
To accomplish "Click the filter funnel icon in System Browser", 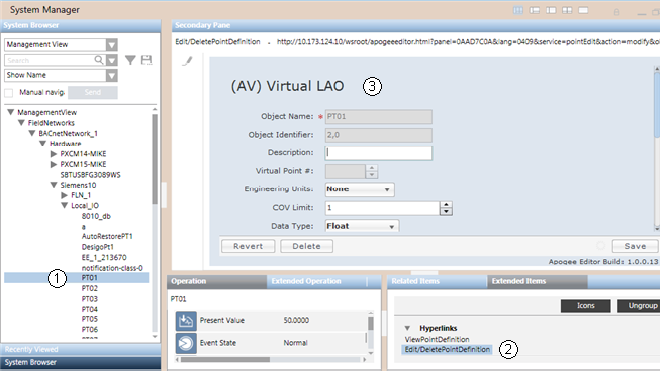I will coord(130,60).
